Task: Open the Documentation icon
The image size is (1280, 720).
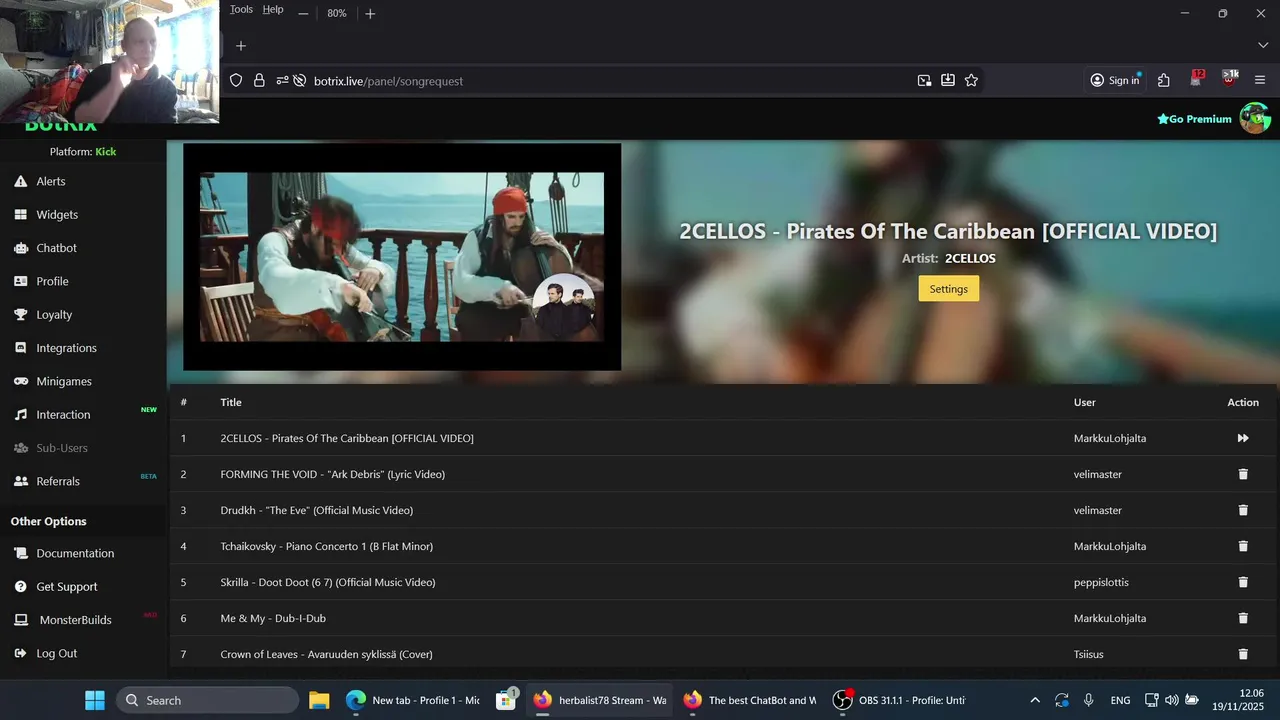Action: 20,553
